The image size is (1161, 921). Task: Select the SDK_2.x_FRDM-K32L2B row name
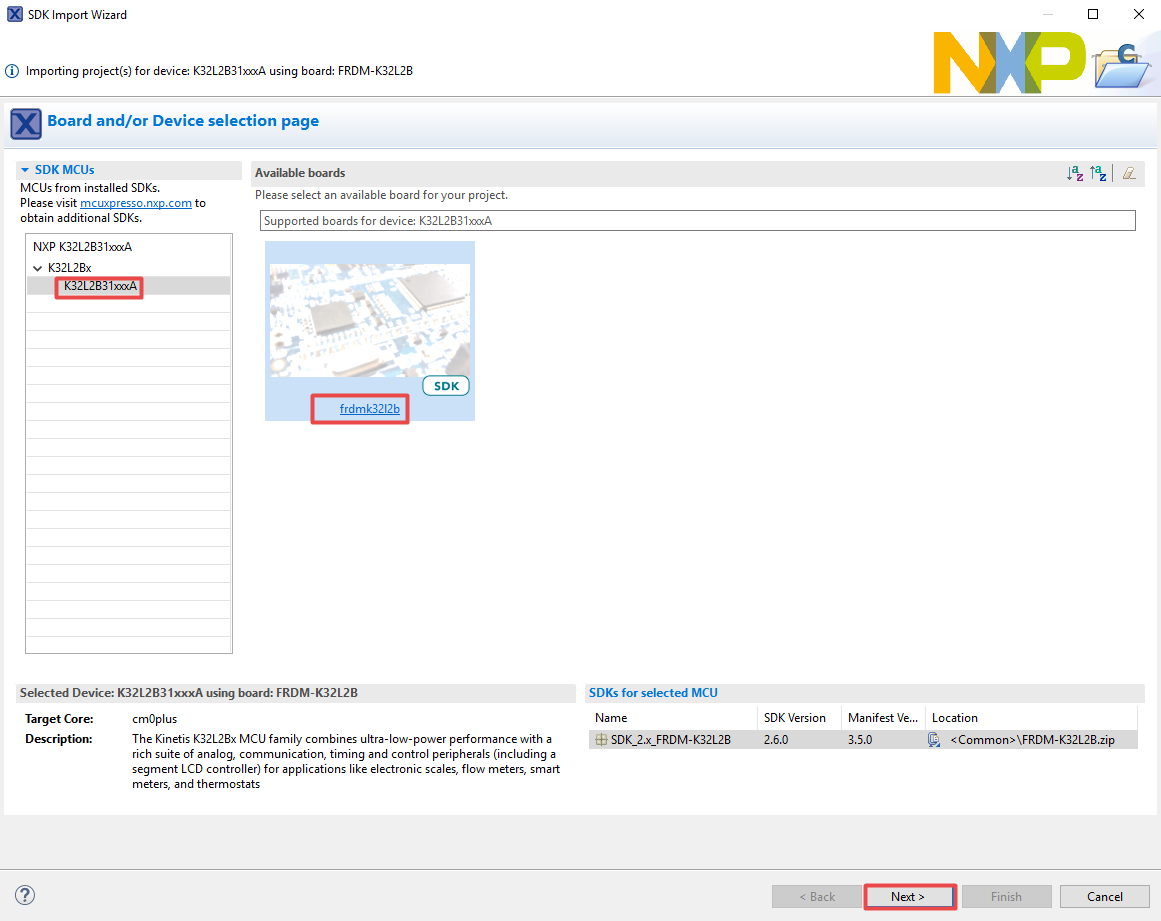(671, 740)
